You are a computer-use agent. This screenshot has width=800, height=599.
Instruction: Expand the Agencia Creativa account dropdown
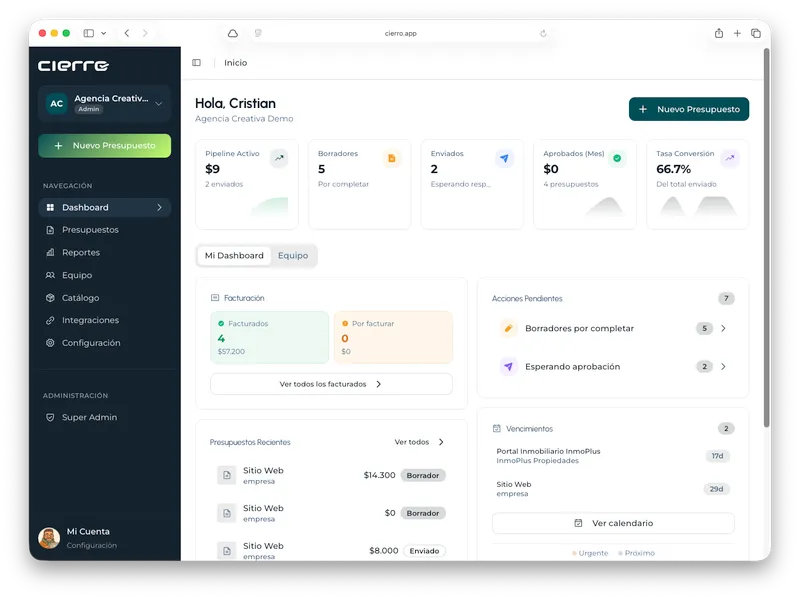pyautogui.click(x=159, y=104)
